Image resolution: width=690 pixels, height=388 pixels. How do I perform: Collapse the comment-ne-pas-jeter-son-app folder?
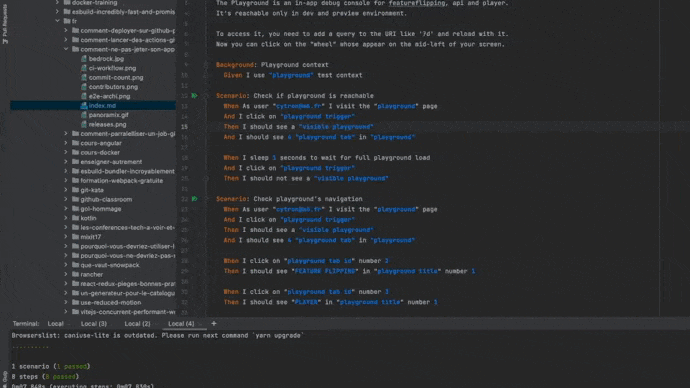click(66, 49)
